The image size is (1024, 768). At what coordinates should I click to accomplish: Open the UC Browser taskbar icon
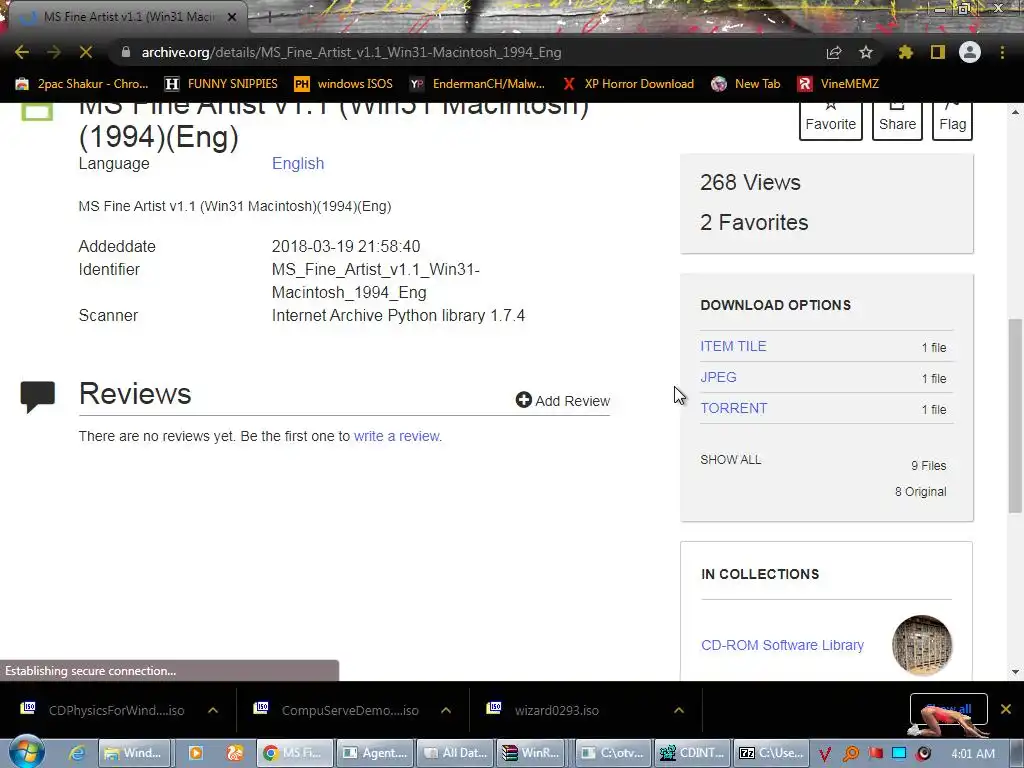point(234,753)
